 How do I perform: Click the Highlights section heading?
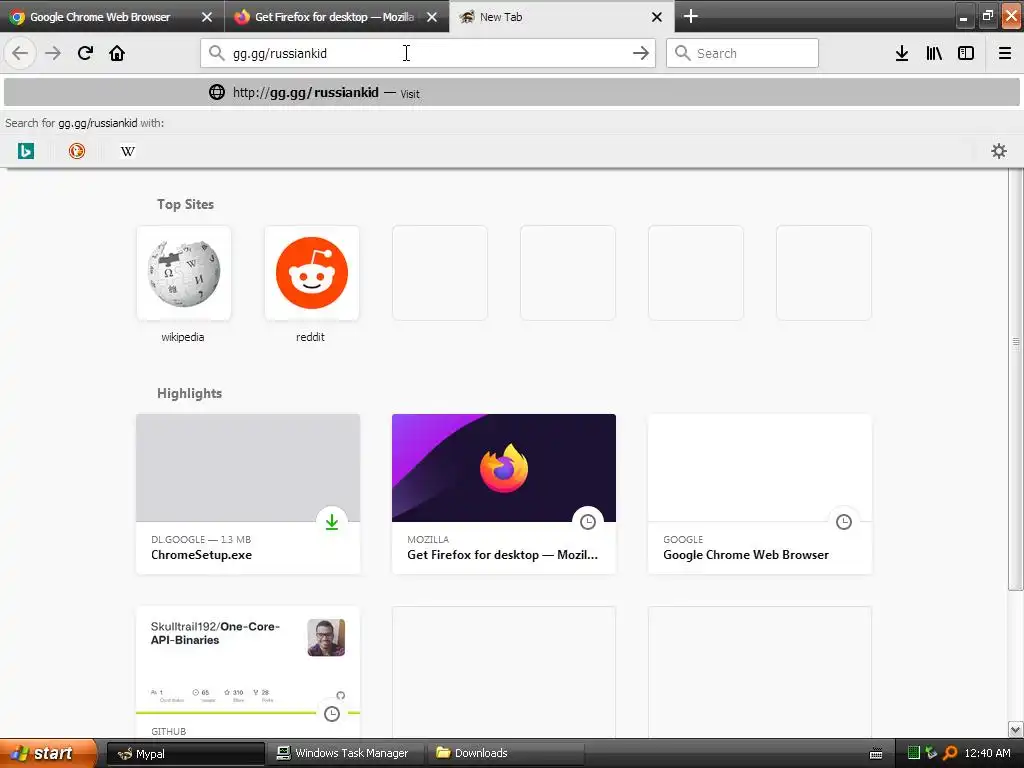[x=189, y=393]
